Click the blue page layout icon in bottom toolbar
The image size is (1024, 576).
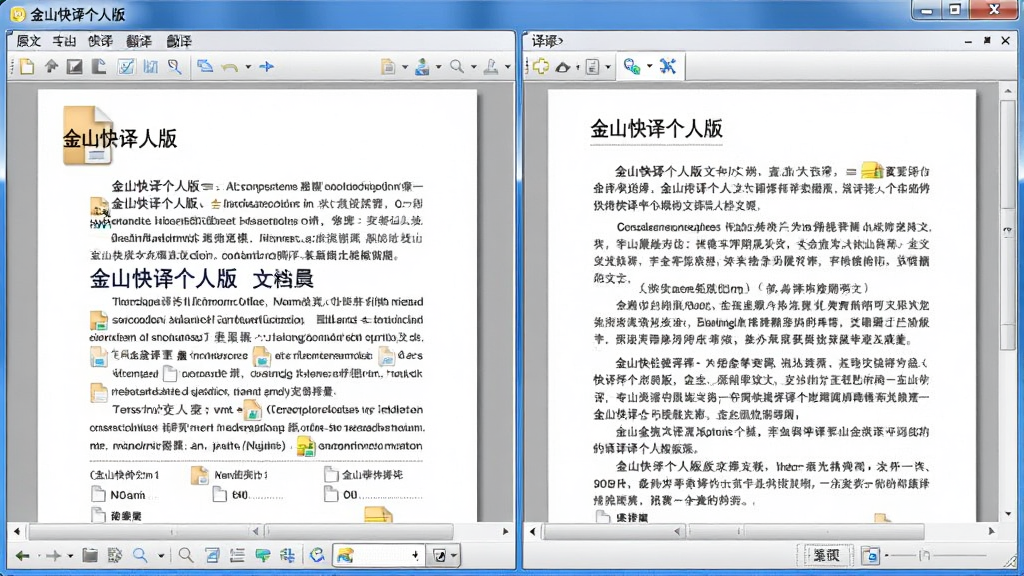(212, 556)
